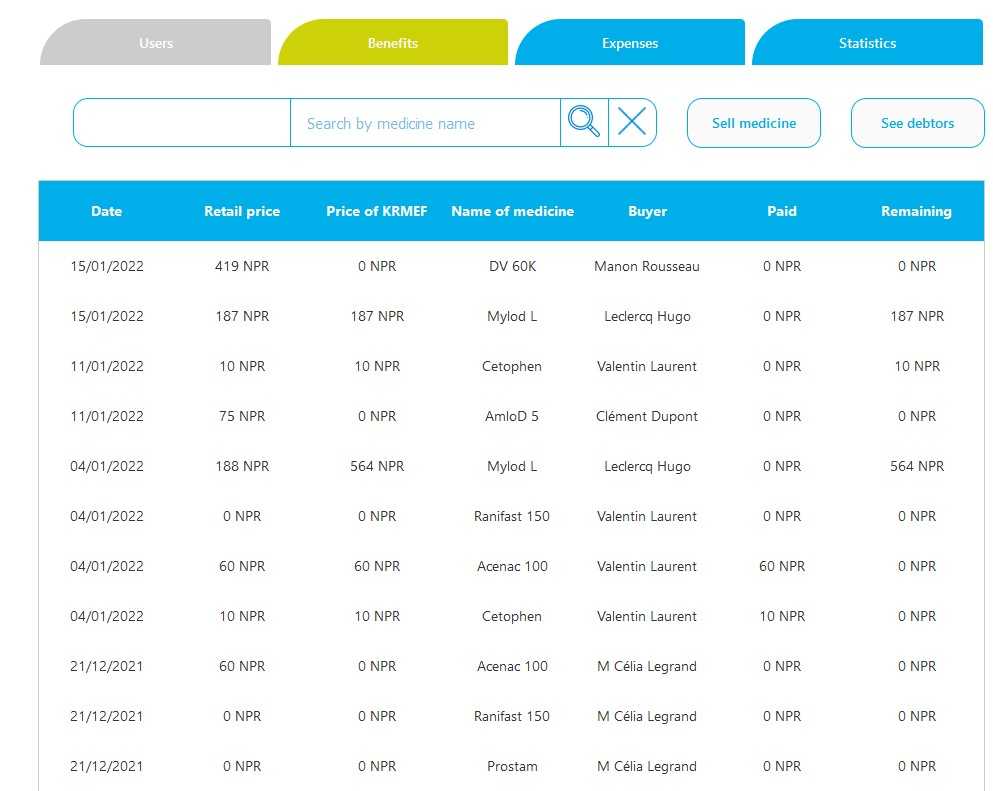The width and height of the screenshot is (993, 791).
Task: Click the Remaining column header
Action: pyautogui.click(x=916, y=211)
